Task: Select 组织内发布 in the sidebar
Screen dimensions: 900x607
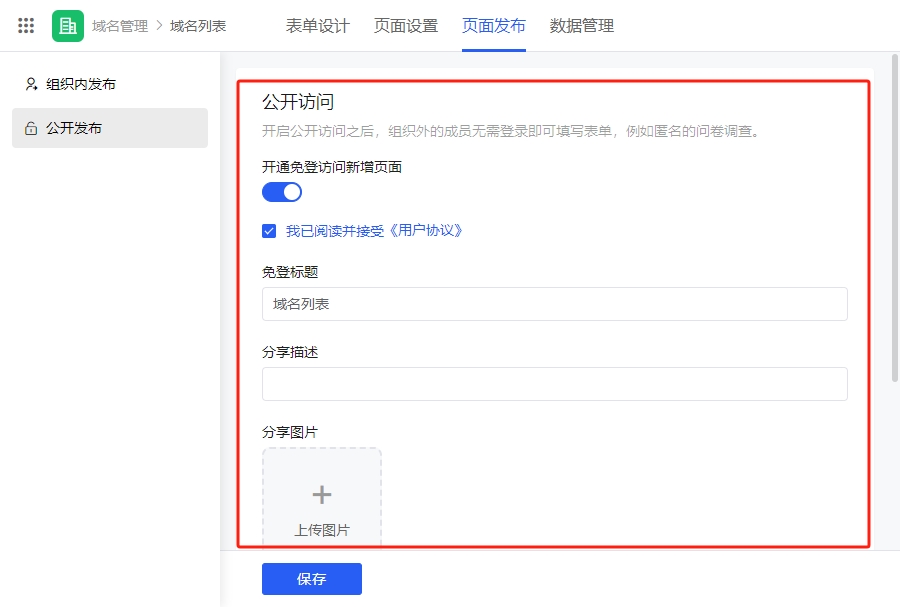Action: coord(110,84)
